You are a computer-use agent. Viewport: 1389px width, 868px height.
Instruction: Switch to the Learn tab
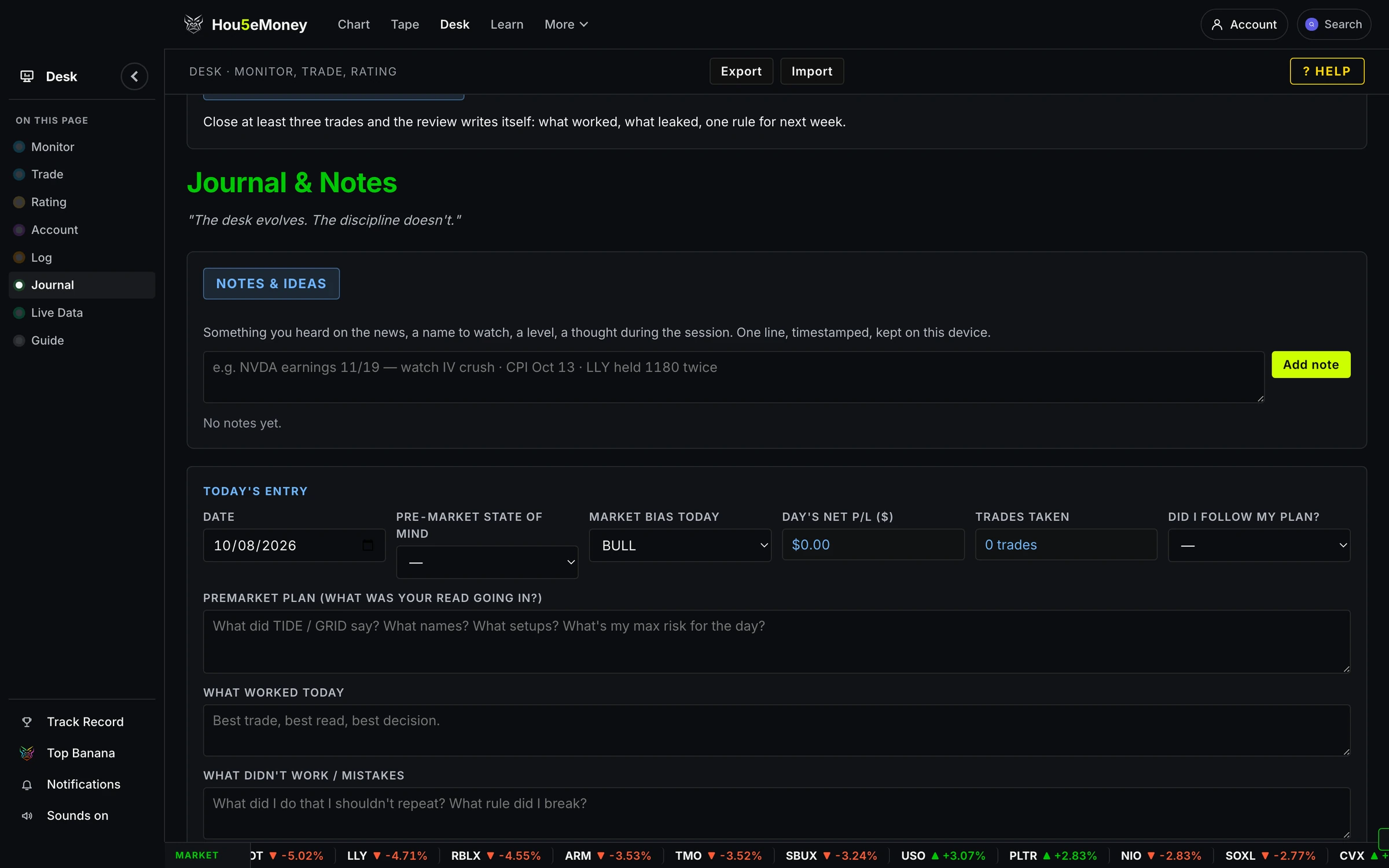507,24
